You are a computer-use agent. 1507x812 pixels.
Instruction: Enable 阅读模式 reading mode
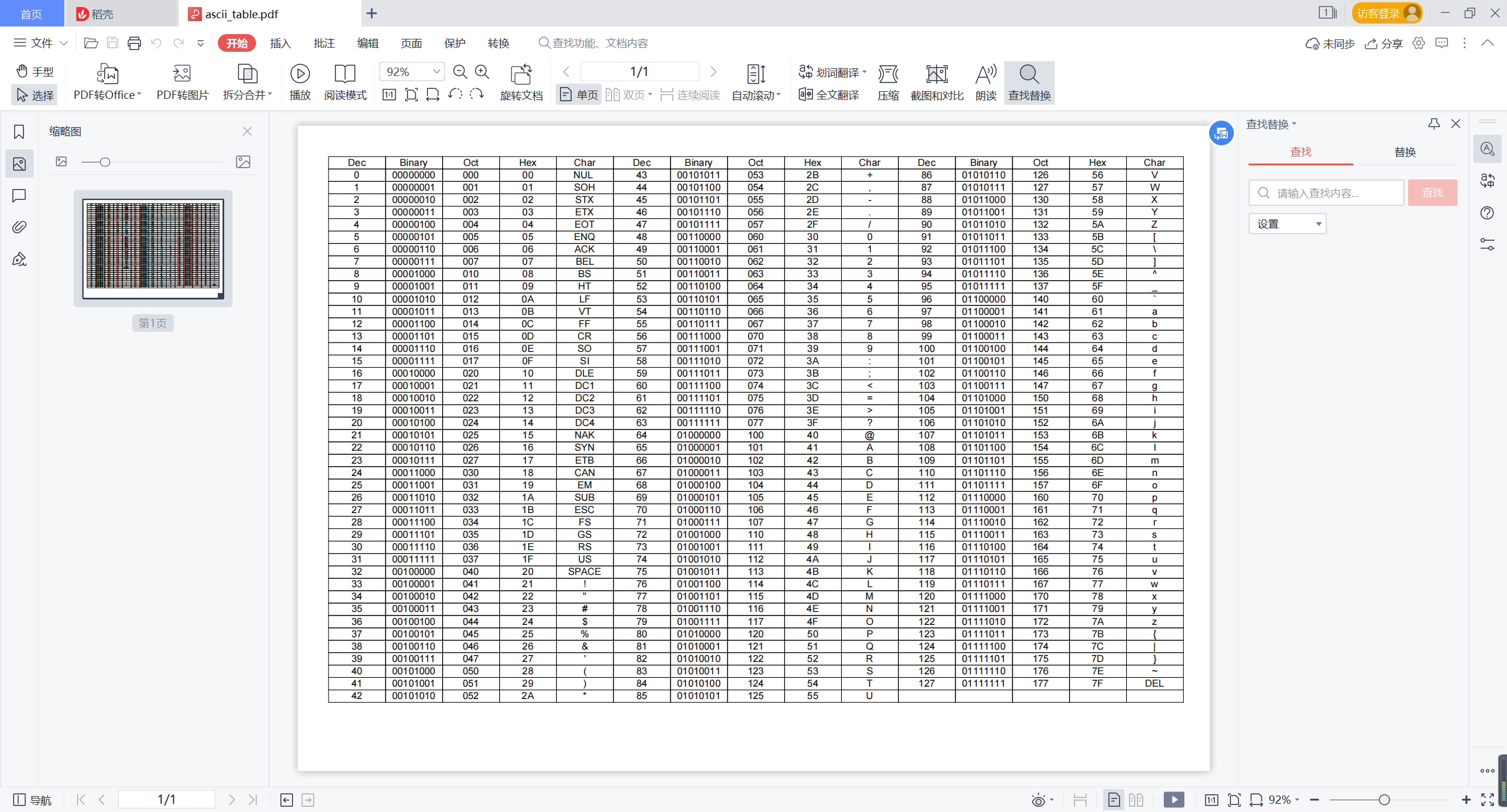[345, 74]
